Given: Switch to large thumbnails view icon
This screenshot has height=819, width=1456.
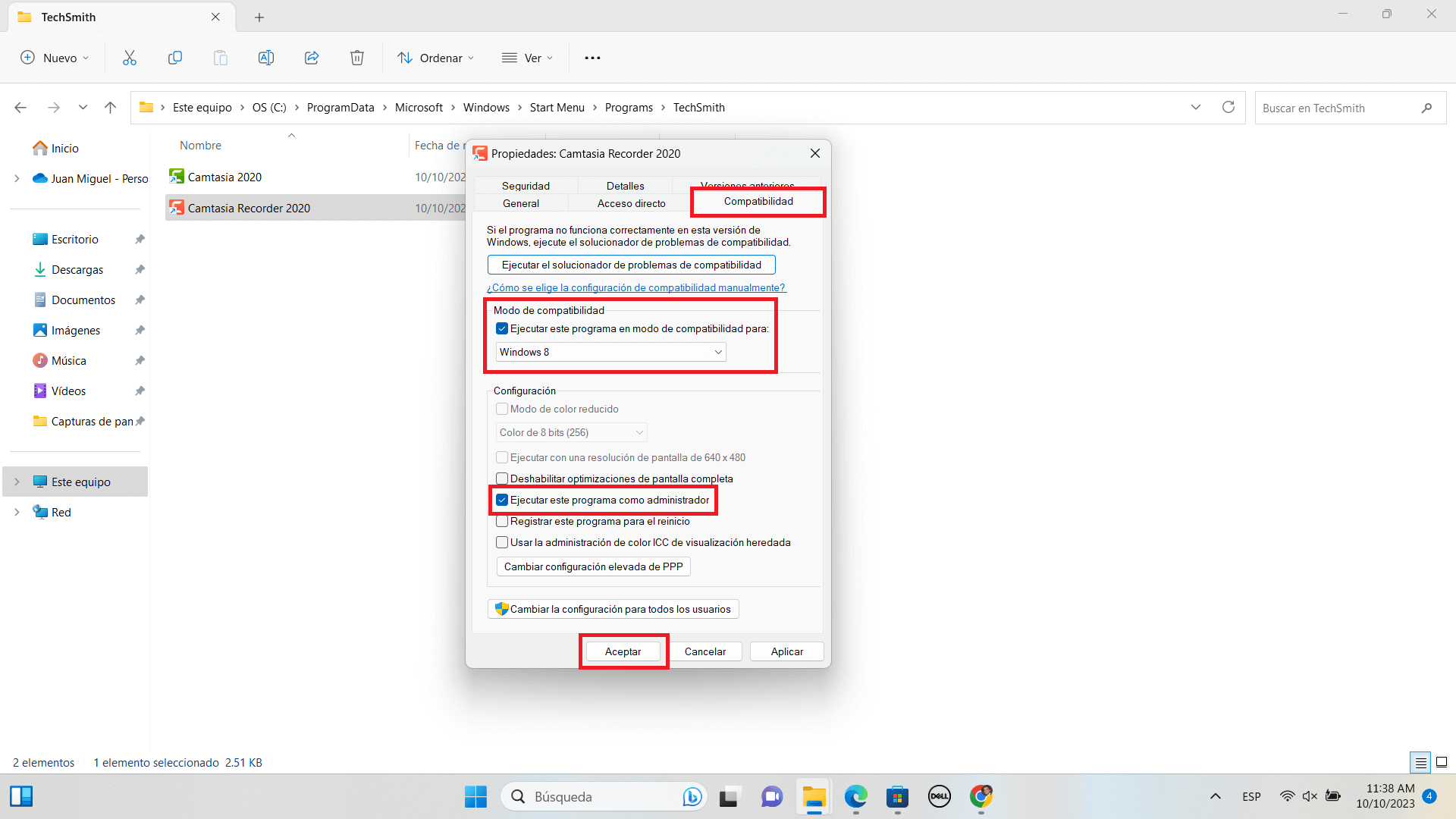Looking at the screenshot, I should (x=1442, y=762).
